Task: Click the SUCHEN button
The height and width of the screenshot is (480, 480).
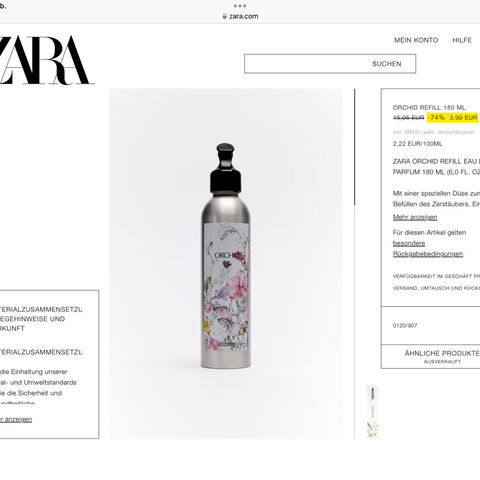Action: [387, 64]
